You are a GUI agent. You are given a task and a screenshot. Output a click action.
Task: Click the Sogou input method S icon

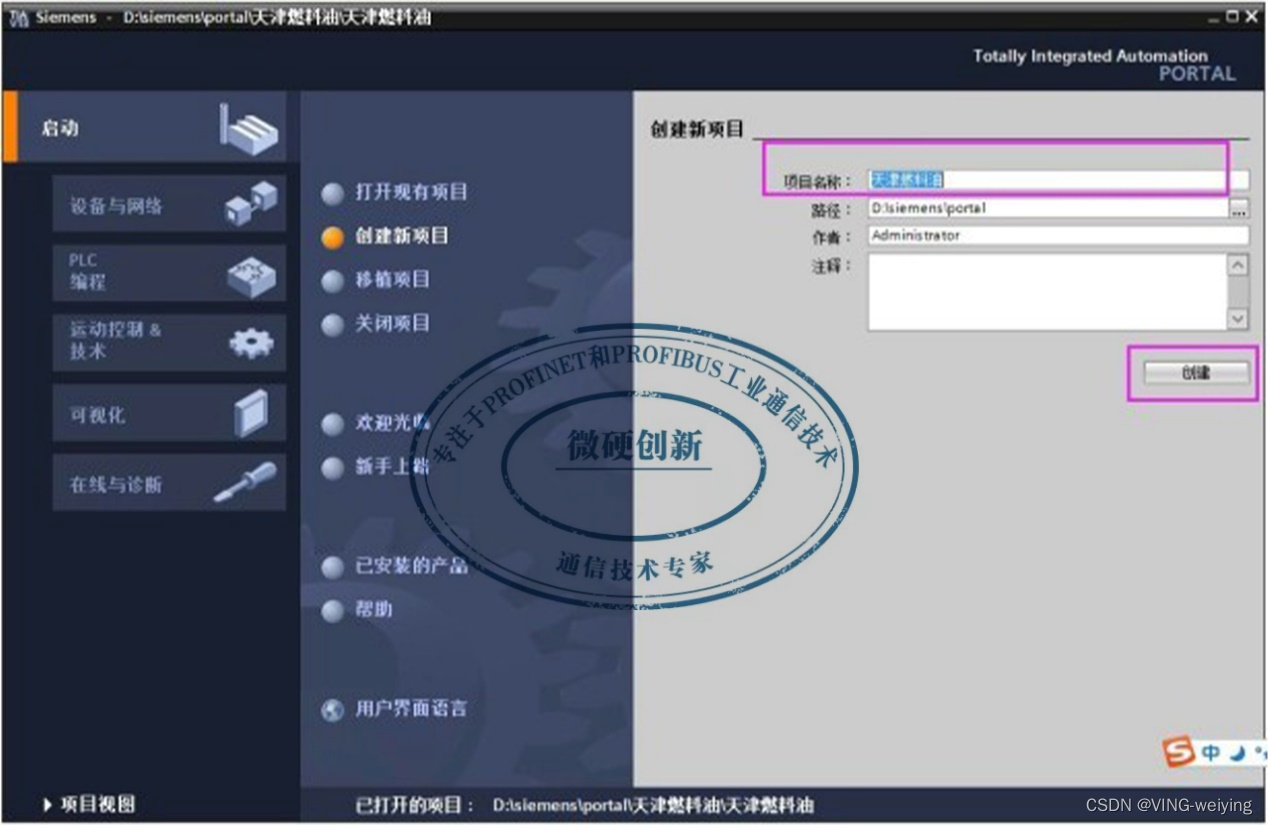click(1179, 752)
